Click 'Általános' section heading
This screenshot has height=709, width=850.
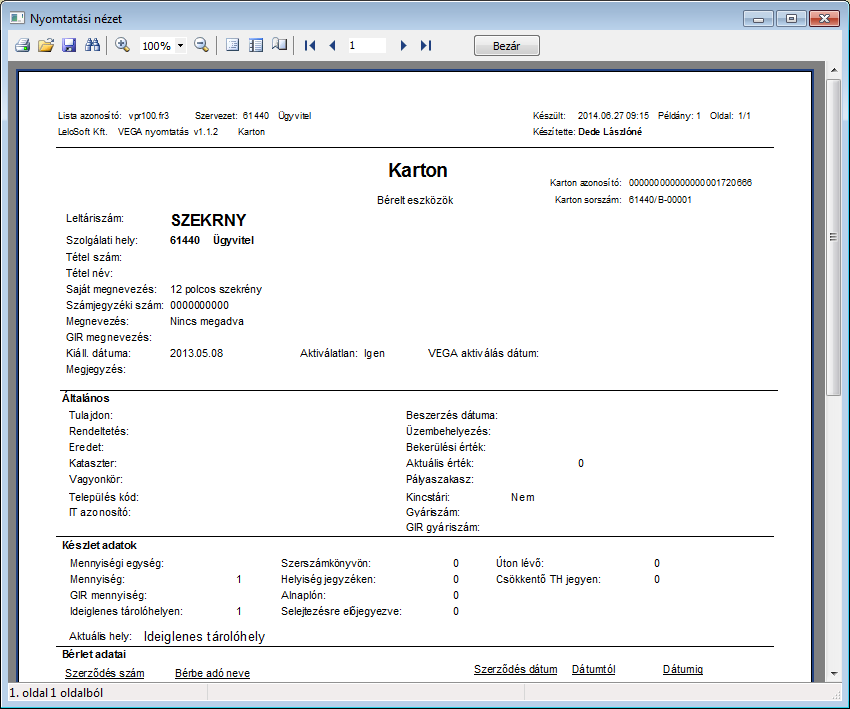pos(86,398)
